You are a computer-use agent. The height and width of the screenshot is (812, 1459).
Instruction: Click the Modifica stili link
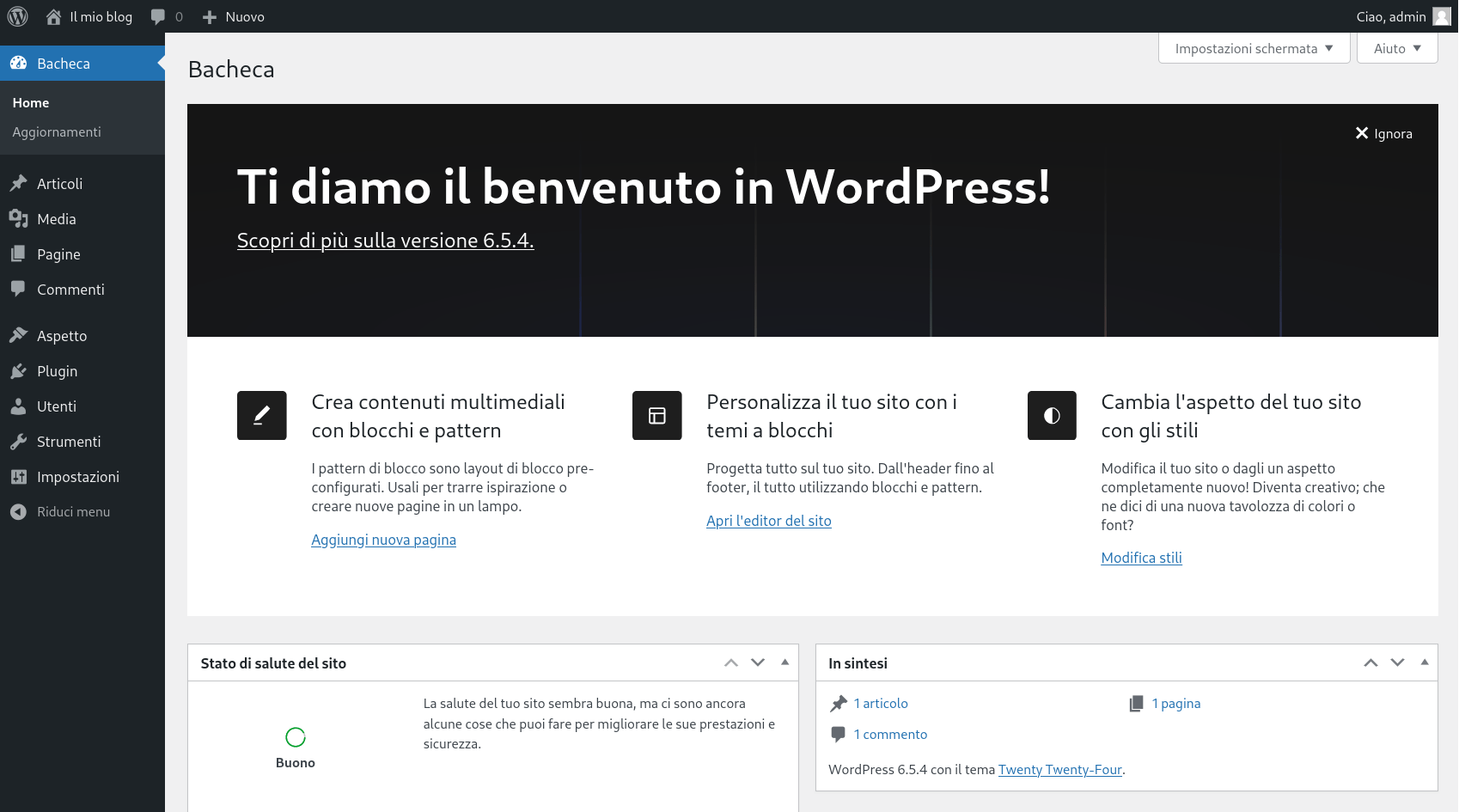coord(1141,558)
